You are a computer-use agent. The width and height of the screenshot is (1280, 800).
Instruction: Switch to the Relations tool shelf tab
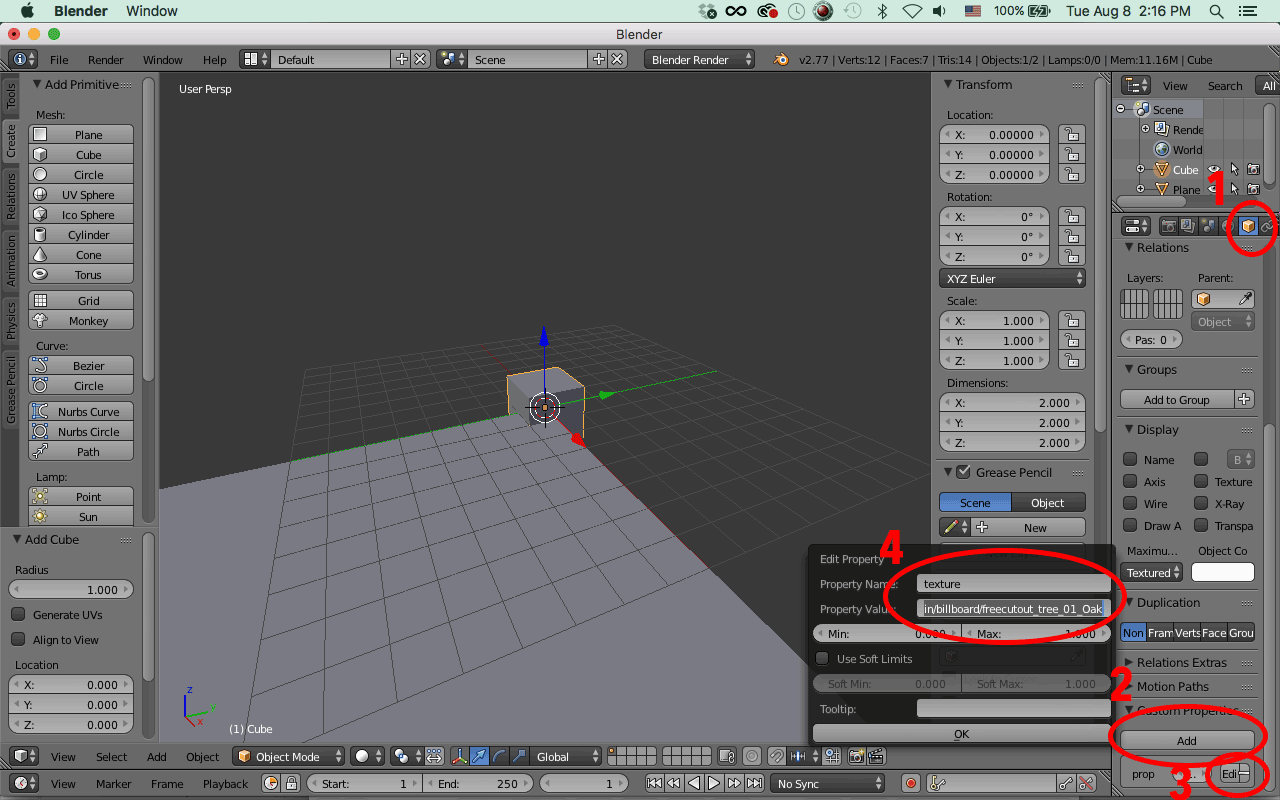(11, 195)
